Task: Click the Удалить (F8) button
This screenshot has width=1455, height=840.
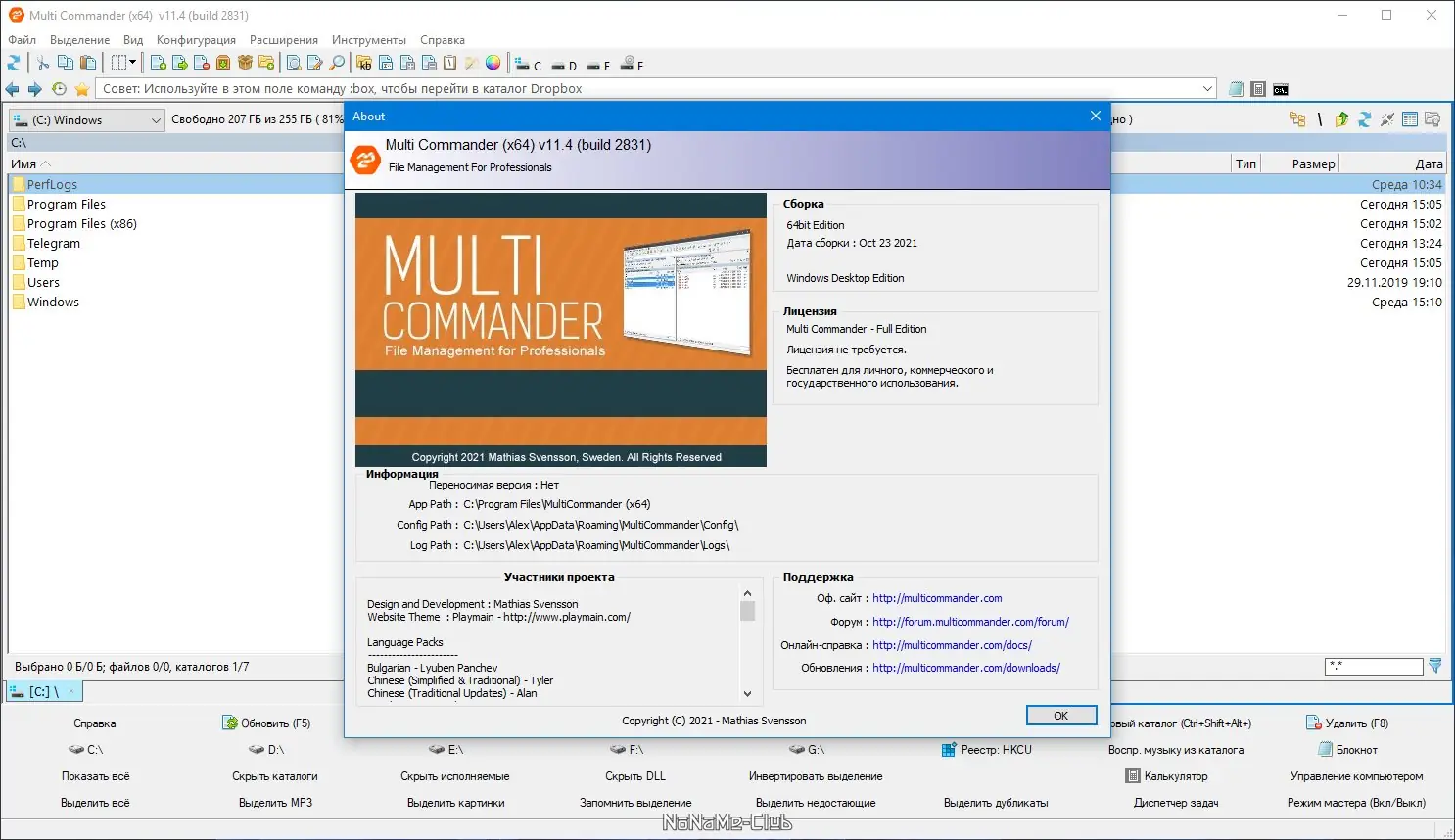Action: 1347,723
